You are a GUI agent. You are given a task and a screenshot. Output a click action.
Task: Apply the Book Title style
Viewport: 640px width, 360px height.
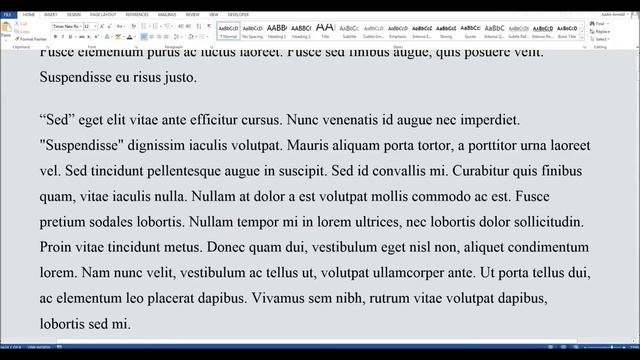[567, 31]
